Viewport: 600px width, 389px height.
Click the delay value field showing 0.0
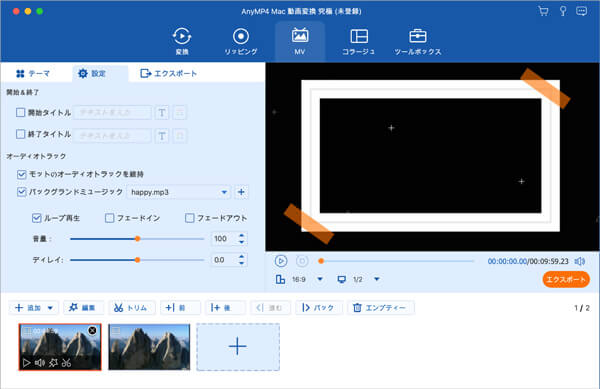(x=223, y=260)
